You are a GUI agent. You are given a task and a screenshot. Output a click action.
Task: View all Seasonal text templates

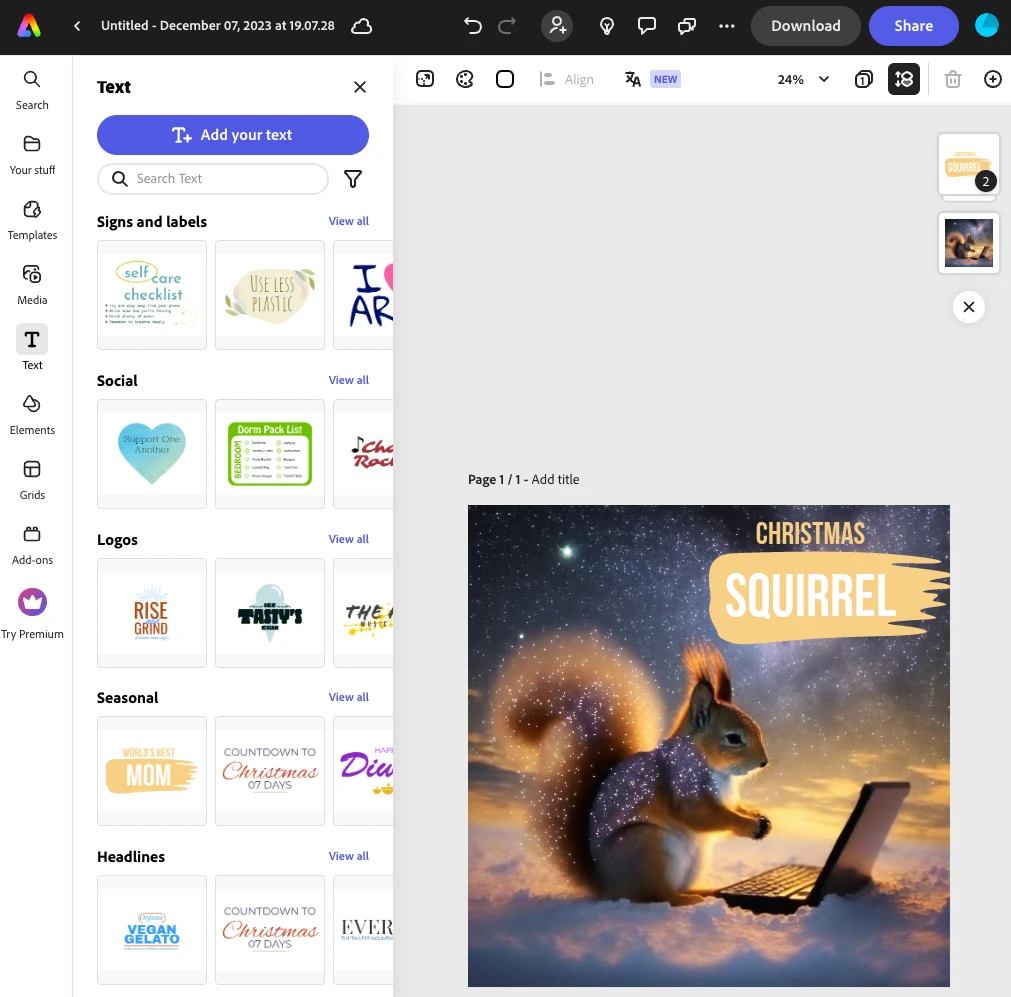[348, 697]
